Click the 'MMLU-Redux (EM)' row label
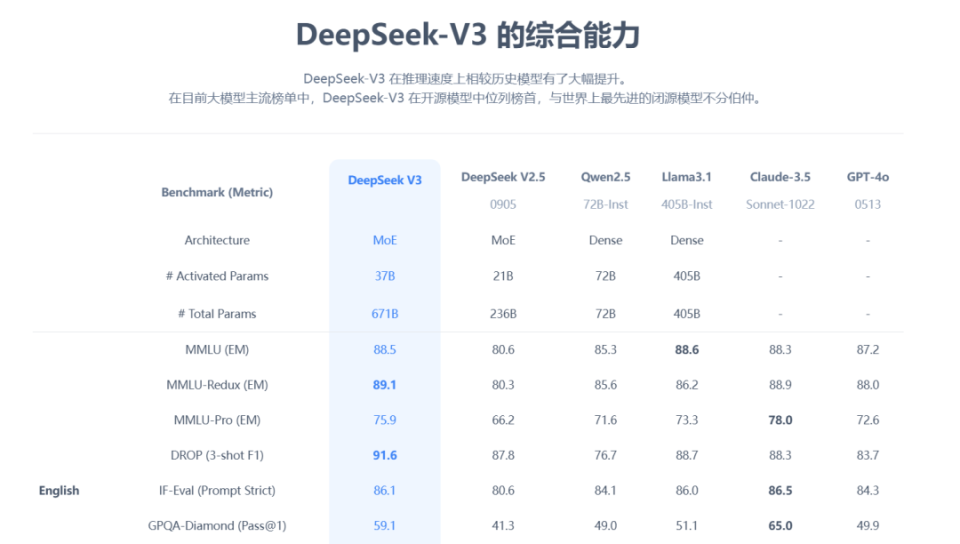 217,385
